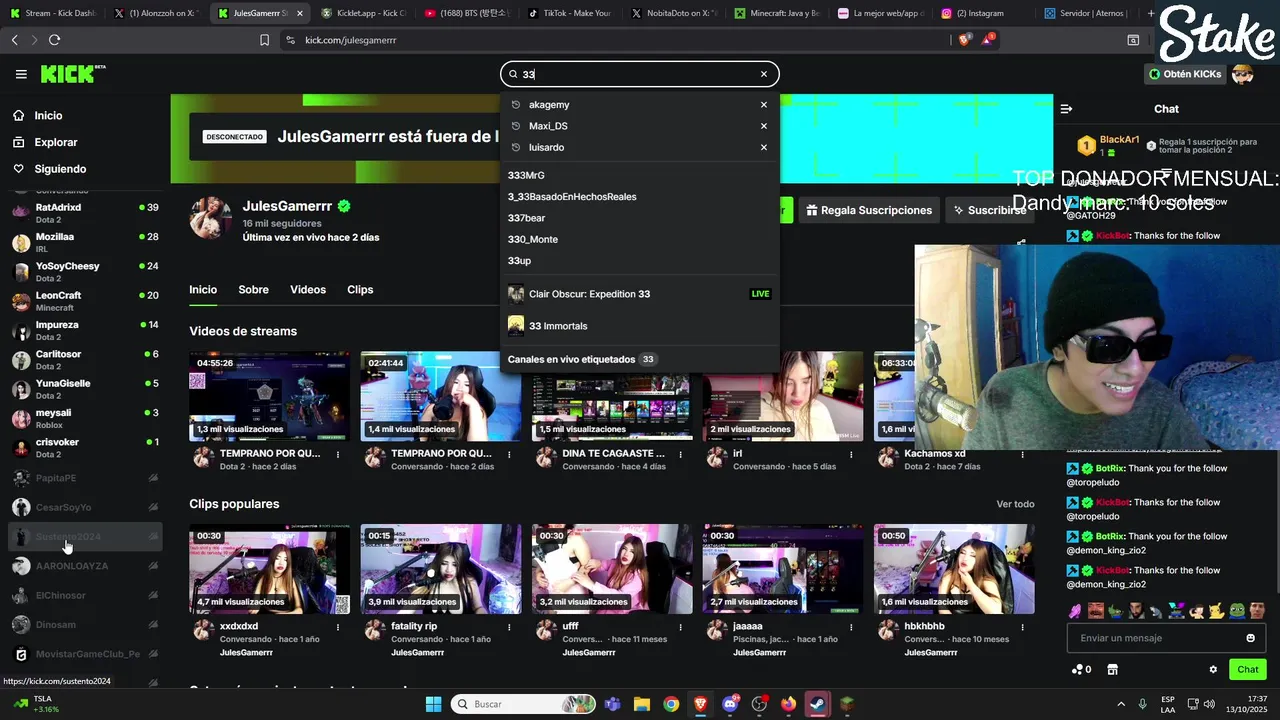The image size is (1280, 720).
Task: Open the chat shop icon
Action: pos(1112,670)
